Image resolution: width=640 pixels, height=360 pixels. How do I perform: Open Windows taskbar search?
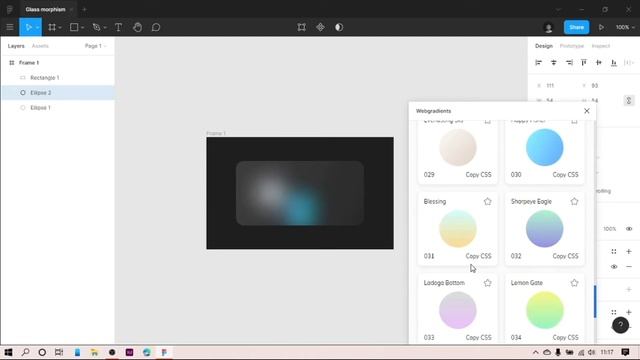[25, 352]
